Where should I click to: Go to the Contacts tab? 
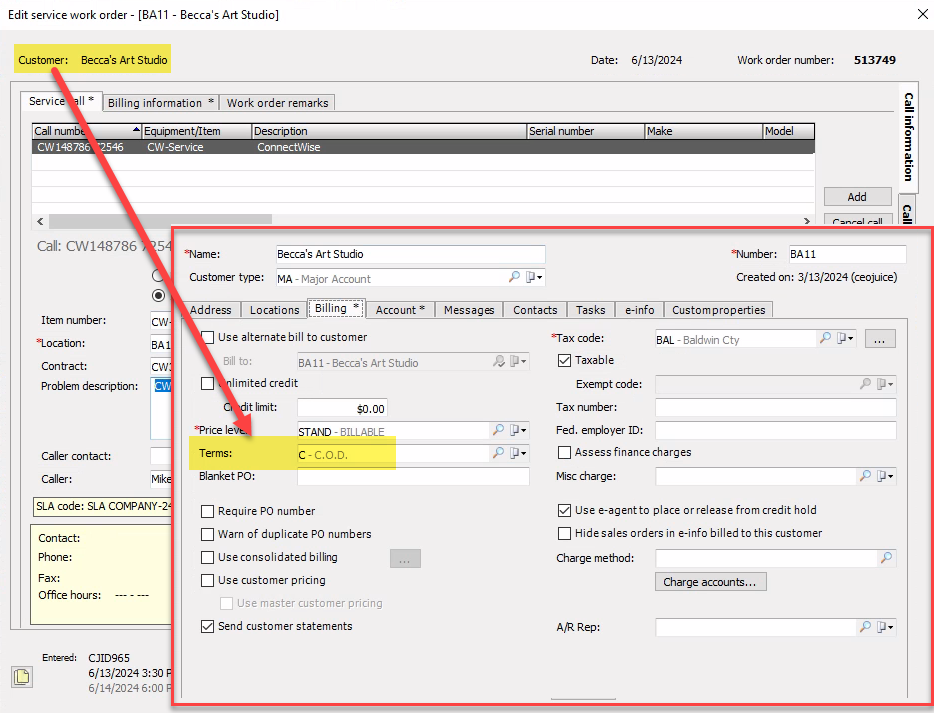click(x=536, y=310)
